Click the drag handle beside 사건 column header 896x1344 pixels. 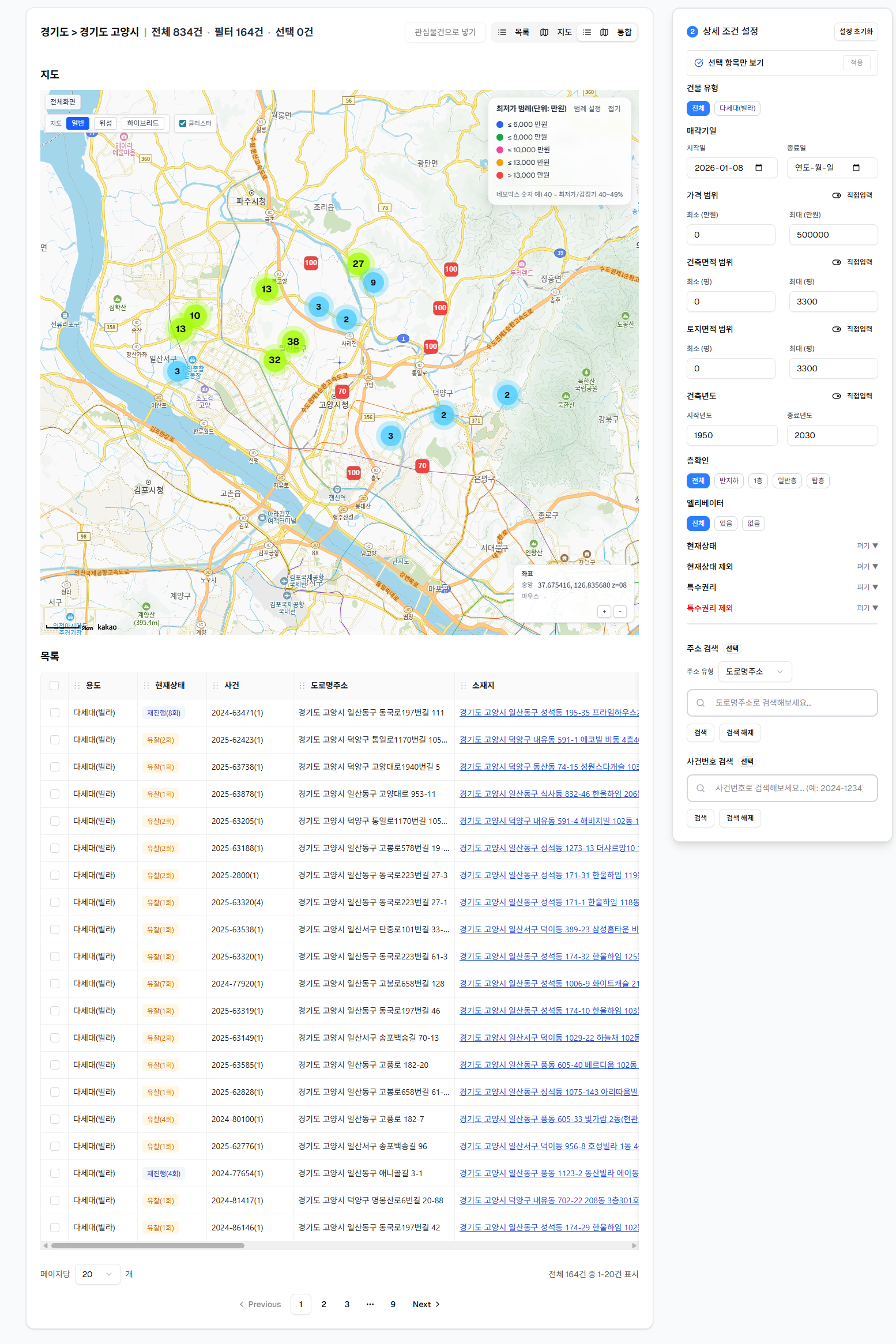point(216,686)
